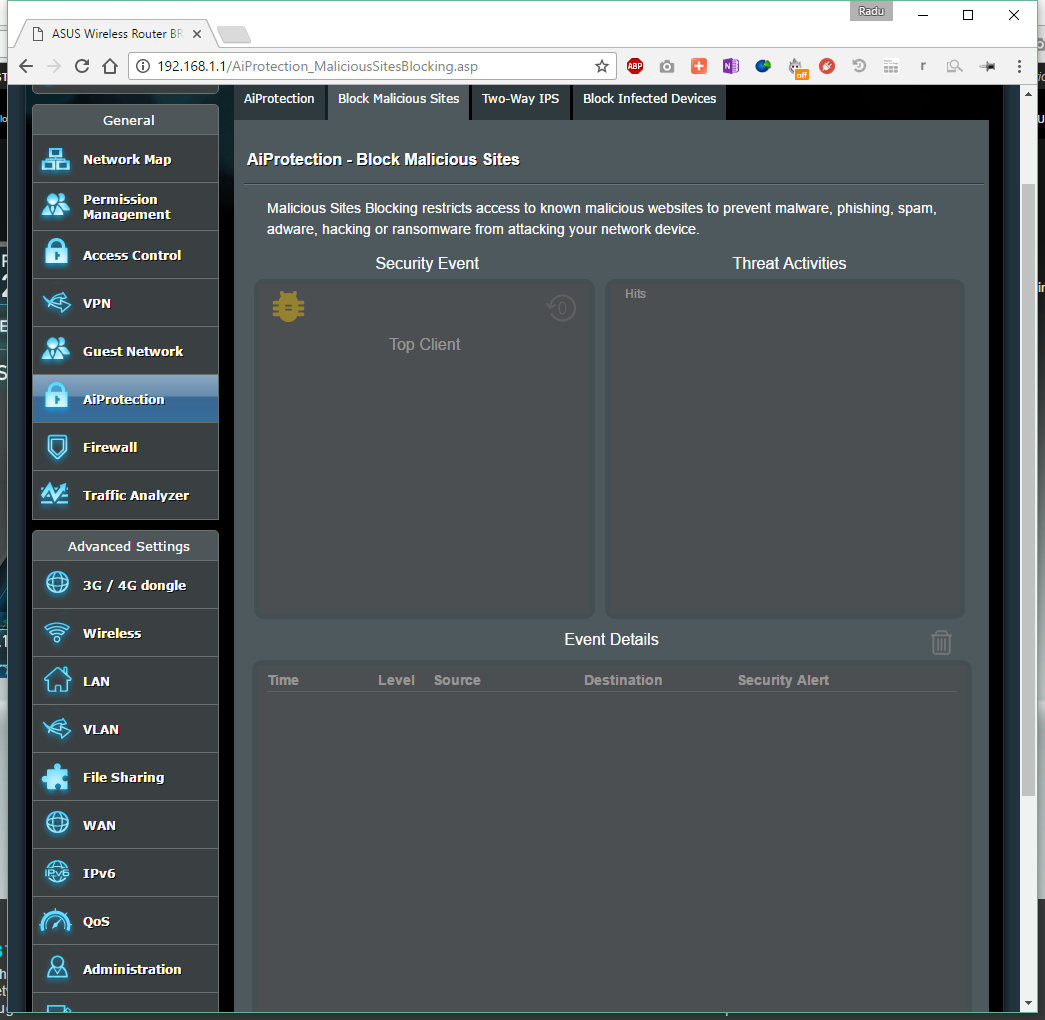Click Traffic Analyzer chart icon
This screenshot has height=1020, width=1045.
tap(55, 494)
